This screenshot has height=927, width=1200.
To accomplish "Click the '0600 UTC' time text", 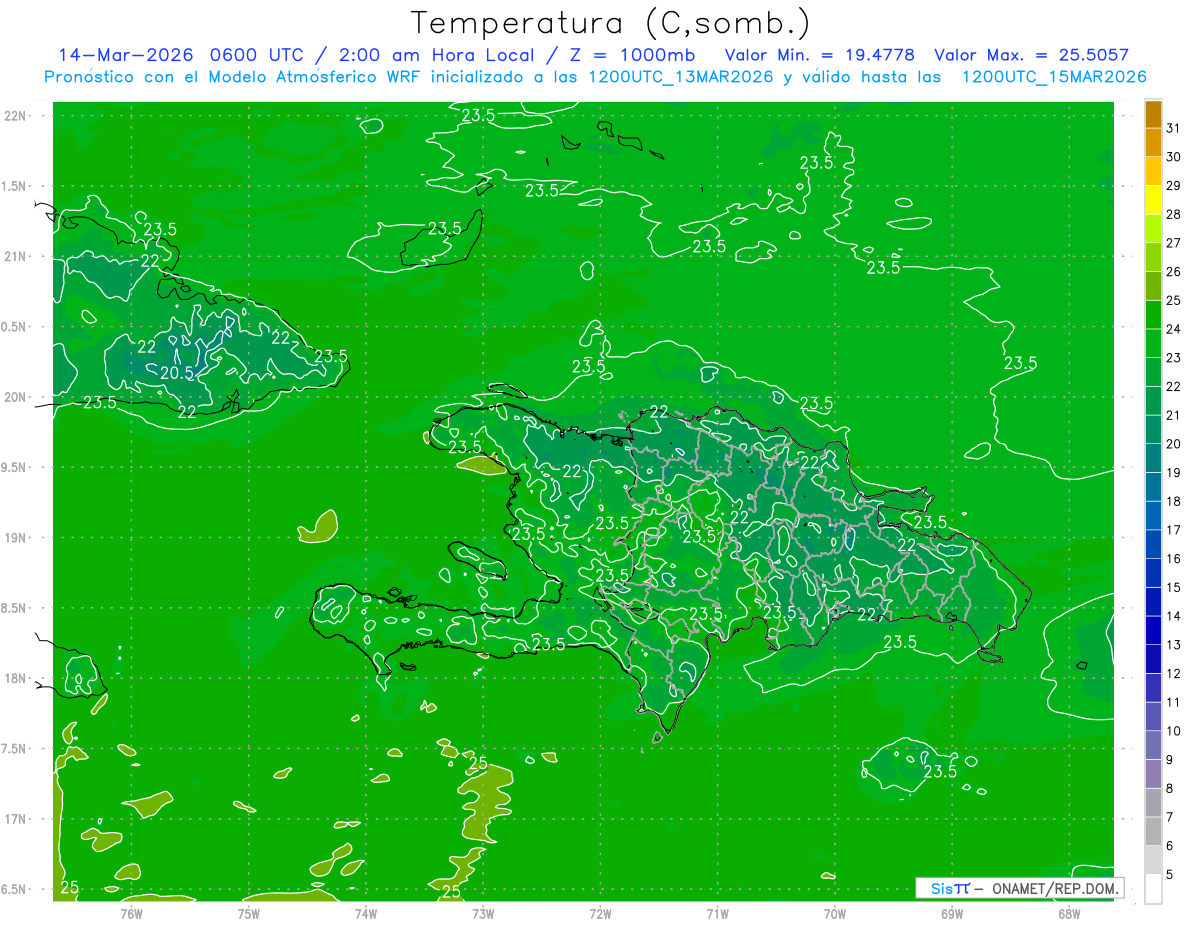I will (x=257, y=55).
